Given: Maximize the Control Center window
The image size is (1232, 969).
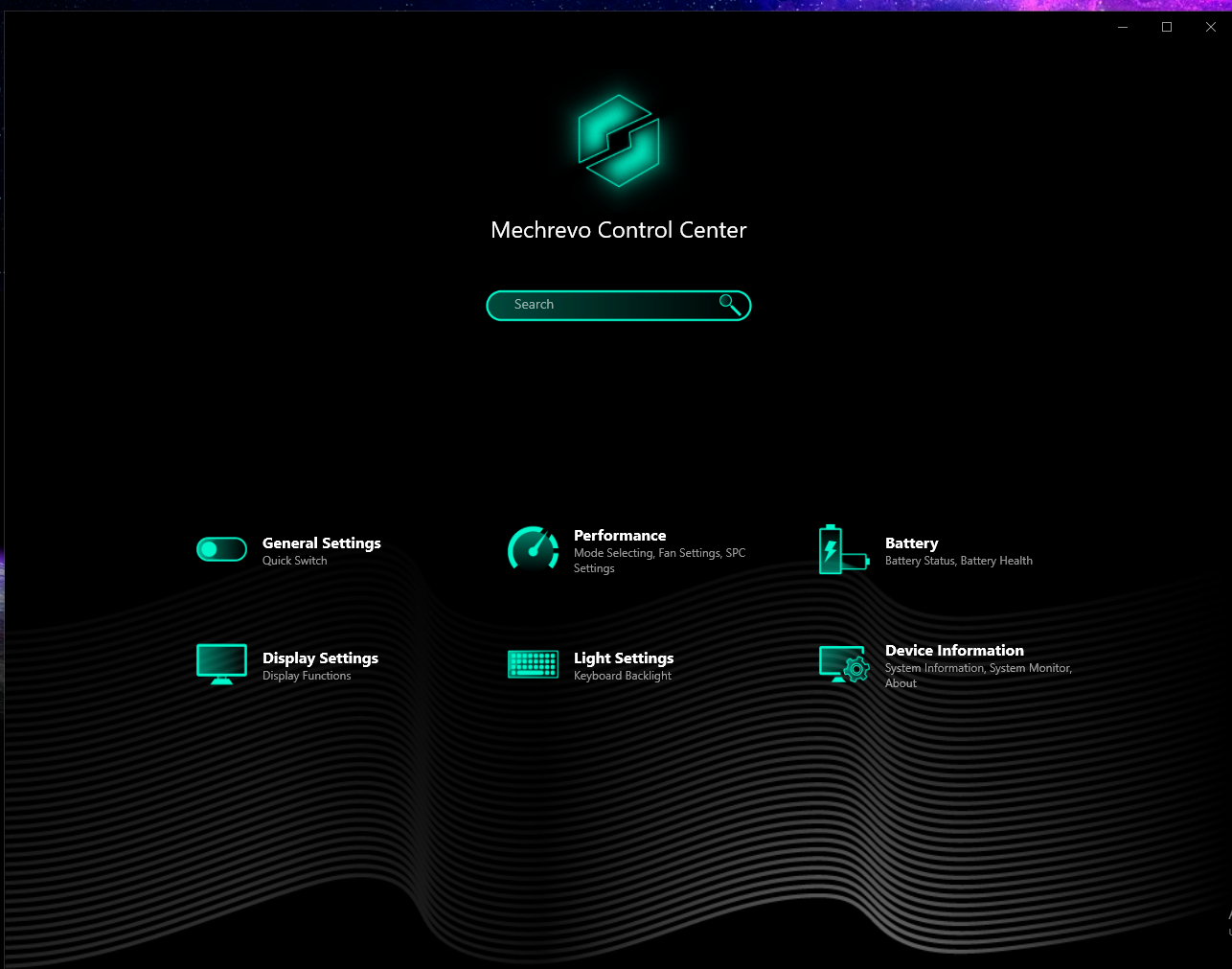Looking at the screenshot, I should (1167, 27).
